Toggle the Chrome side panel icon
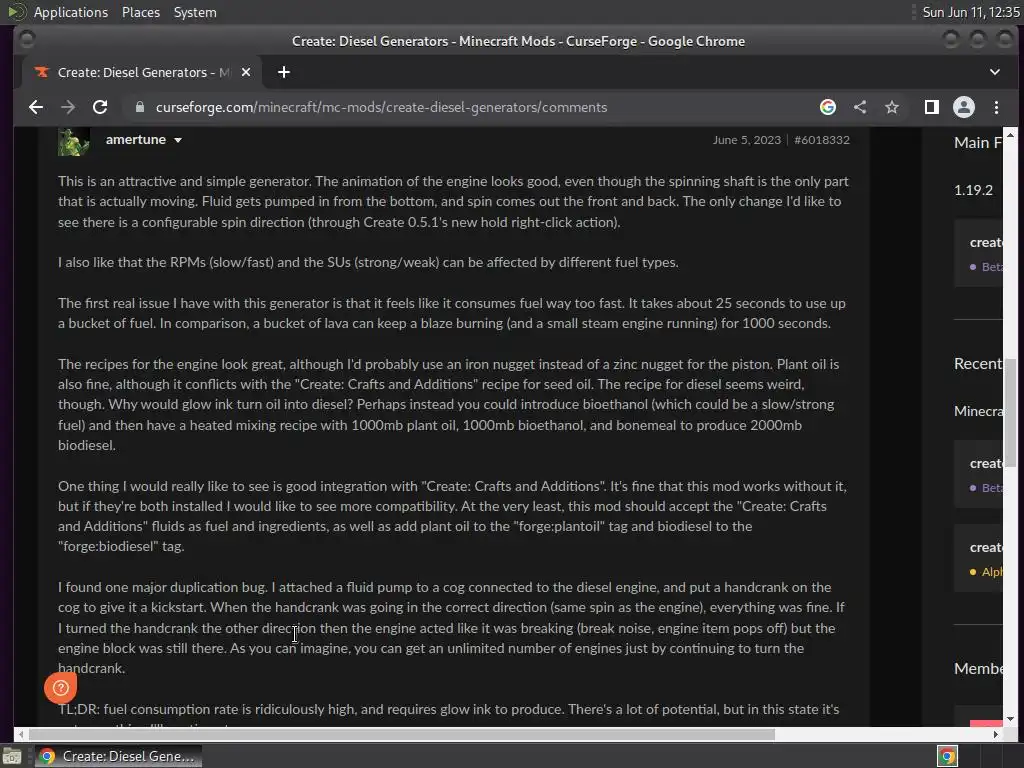This screenshot has height=768, width=1024. pyautogui.click(x=932, y=107)
